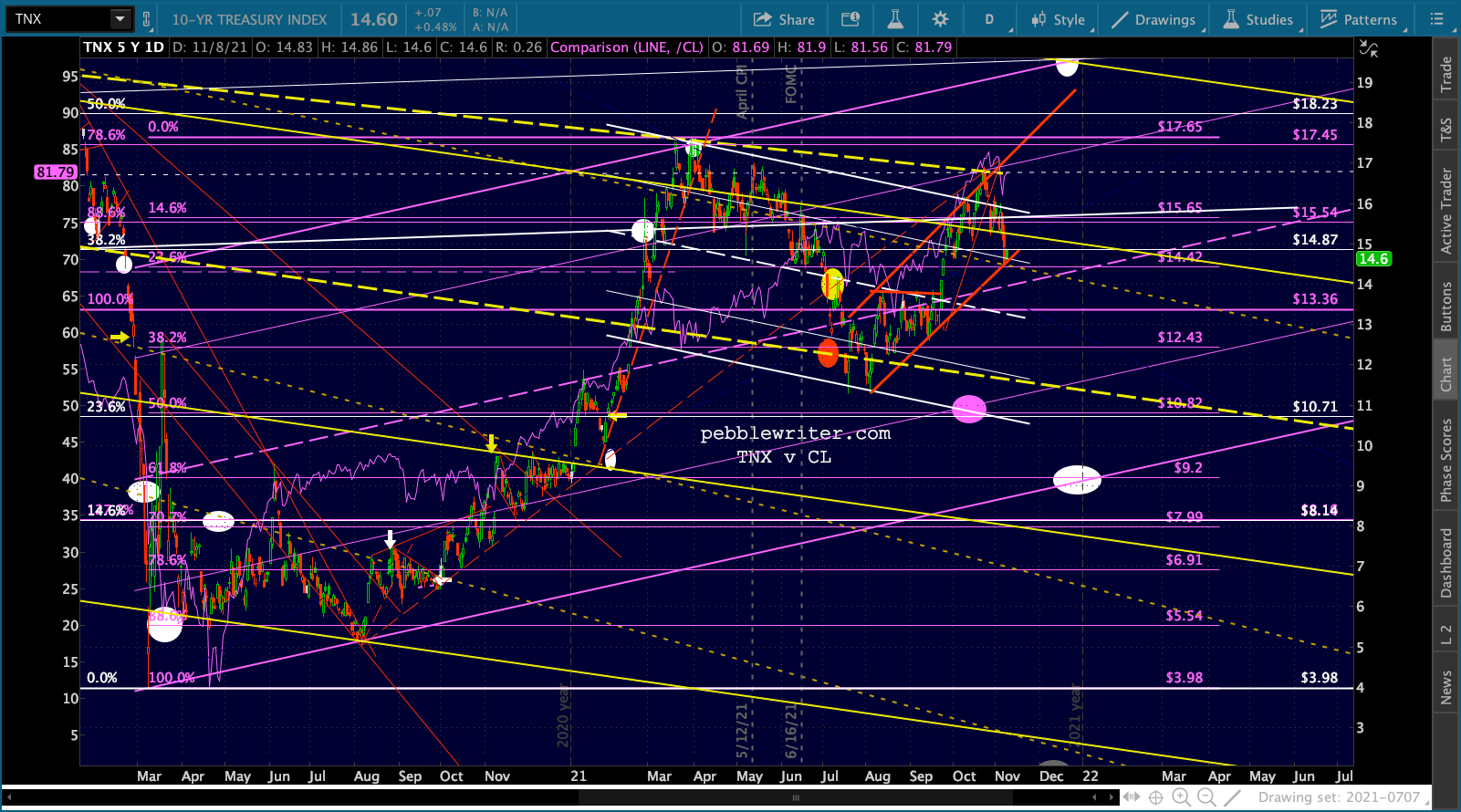Click the scroll right arrow on time scrollbar
Viewport: 1461px width, 812px height.
click(x=1112, y=796)
